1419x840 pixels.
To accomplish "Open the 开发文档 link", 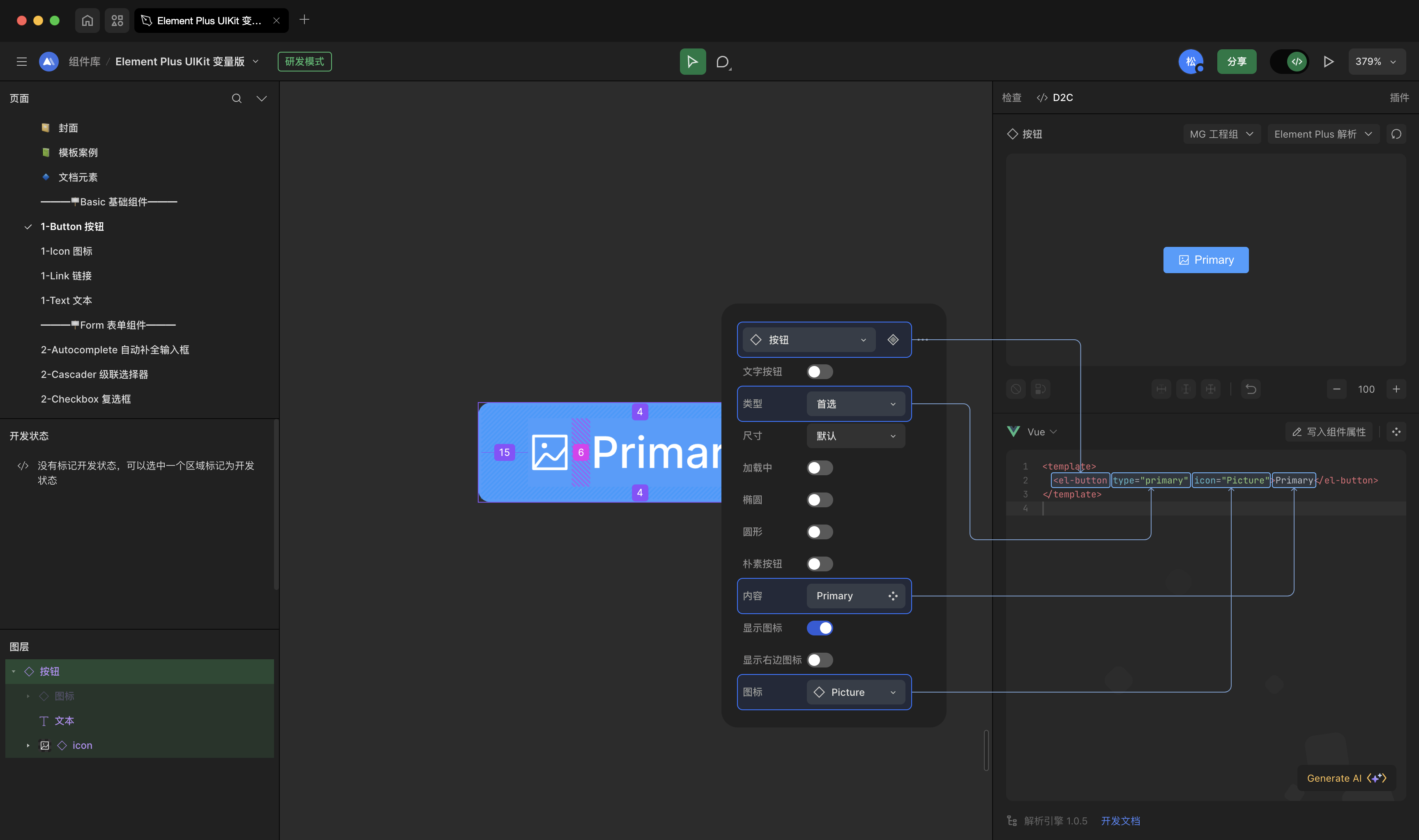I will 1120,821.
